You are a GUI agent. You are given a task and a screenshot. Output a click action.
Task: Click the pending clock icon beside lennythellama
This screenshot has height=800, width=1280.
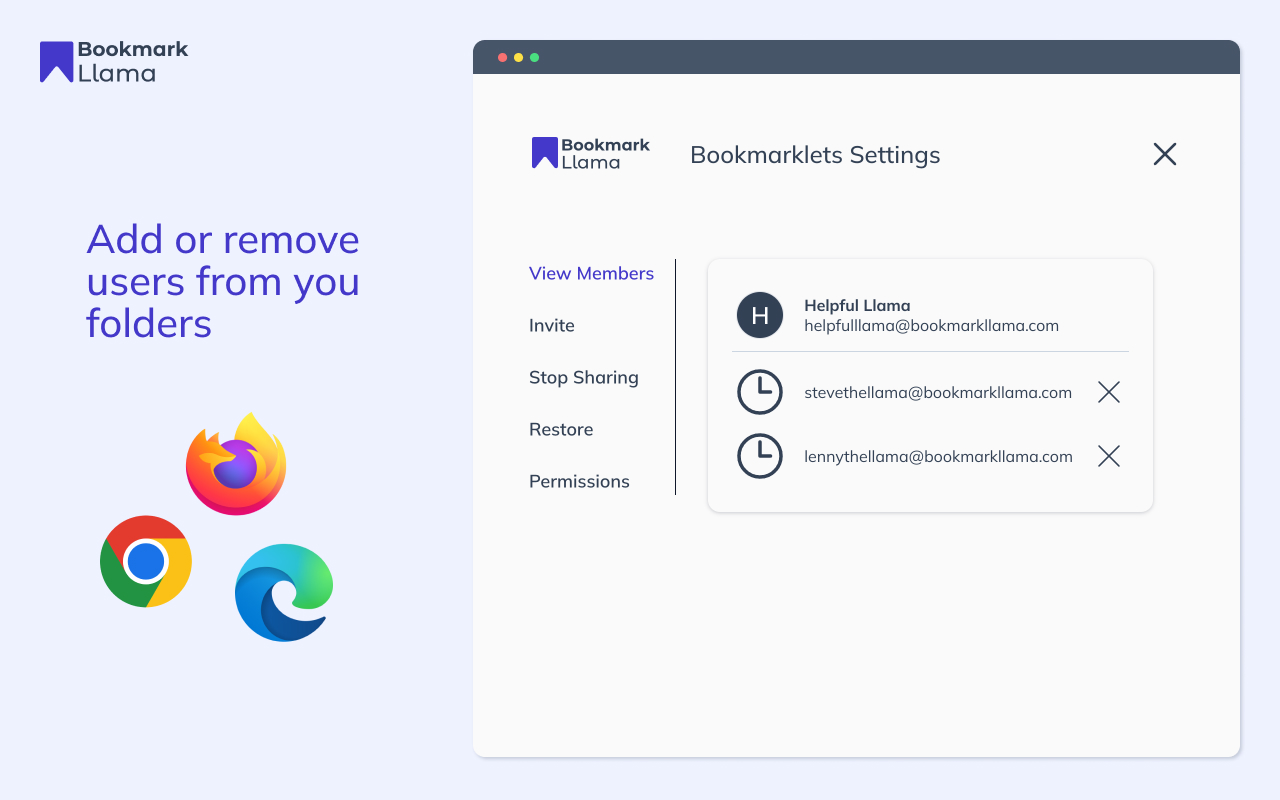(x=760, y=456)
